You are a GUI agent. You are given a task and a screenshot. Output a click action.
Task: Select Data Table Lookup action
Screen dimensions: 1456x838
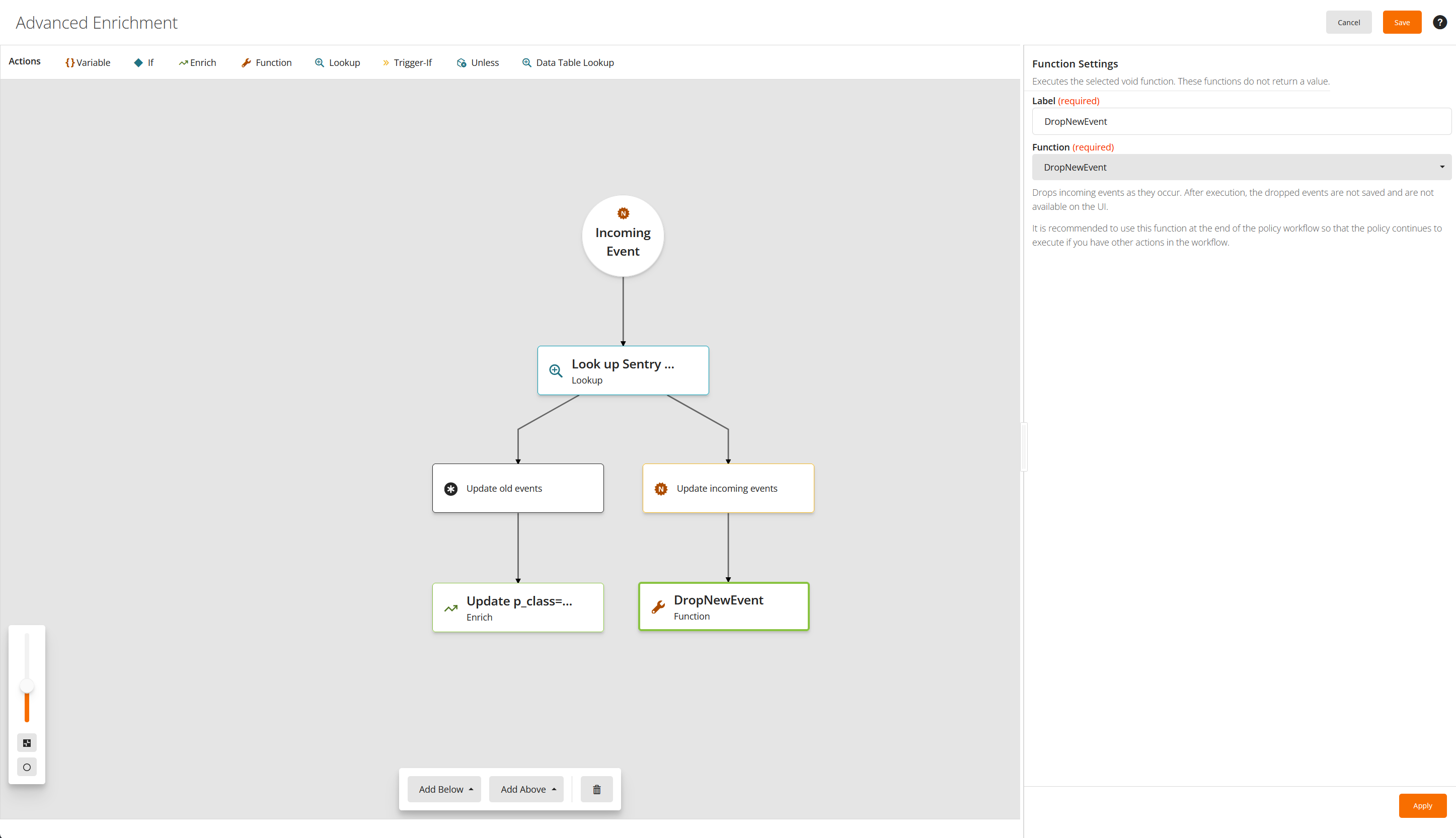pyautogui.click(x=568, y=63)
